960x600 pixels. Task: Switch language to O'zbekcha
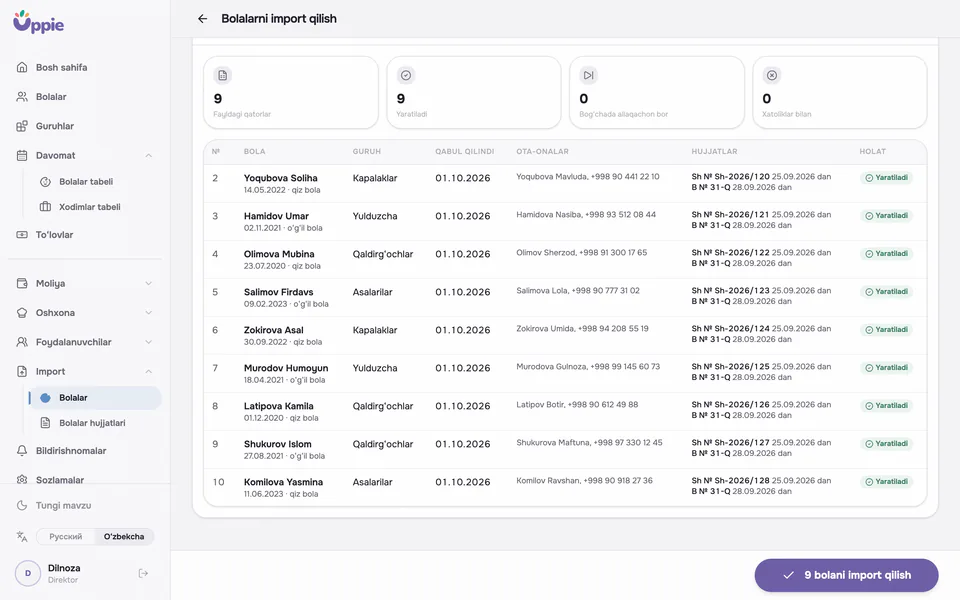tap(124, 536)
